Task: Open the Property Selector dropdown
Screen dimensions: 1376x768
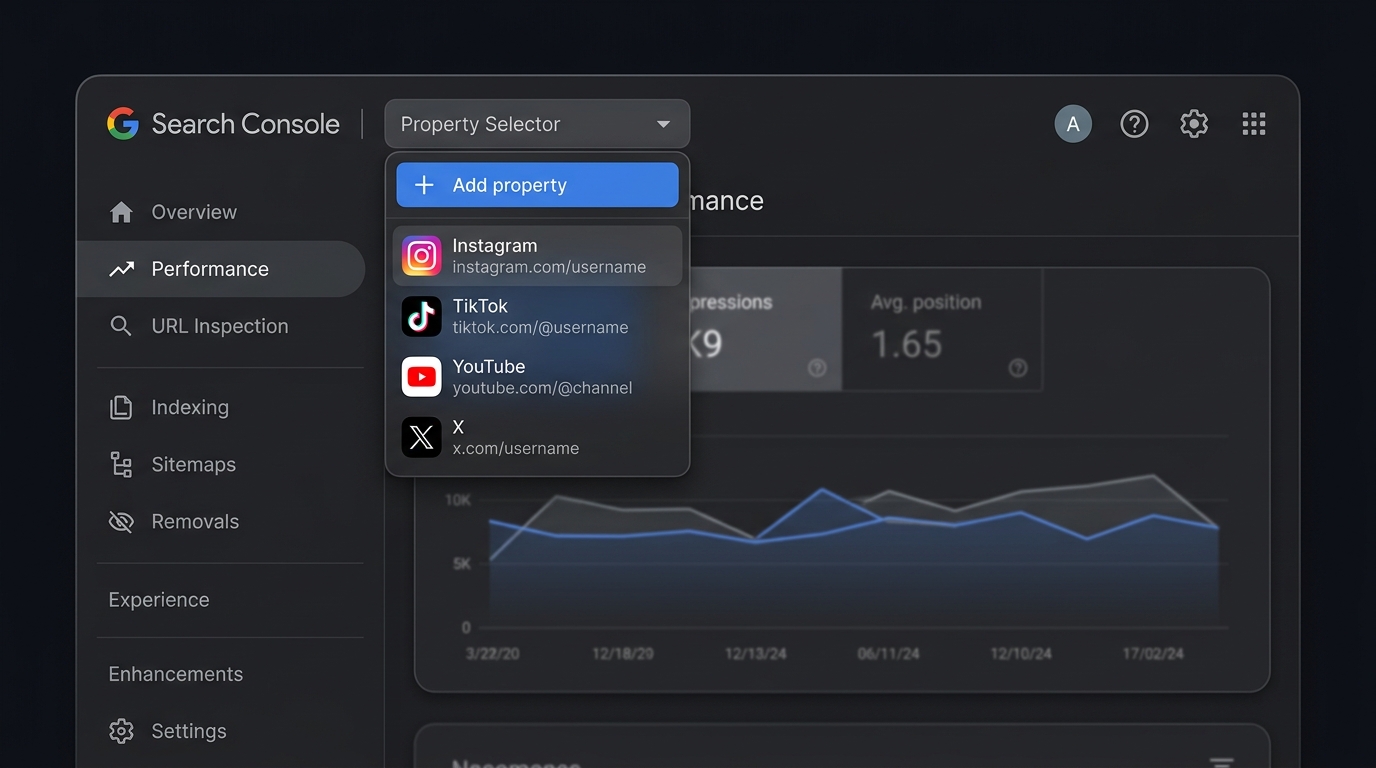Action: 537,124
